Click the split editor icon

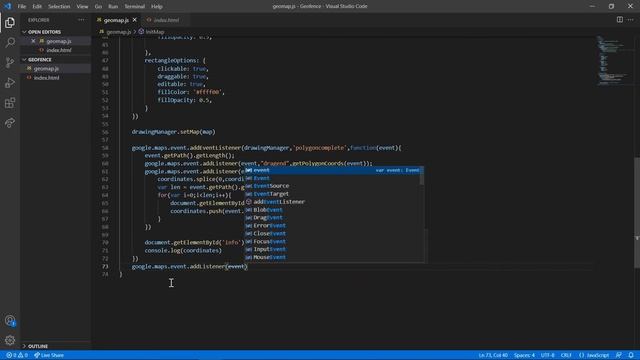620,20
